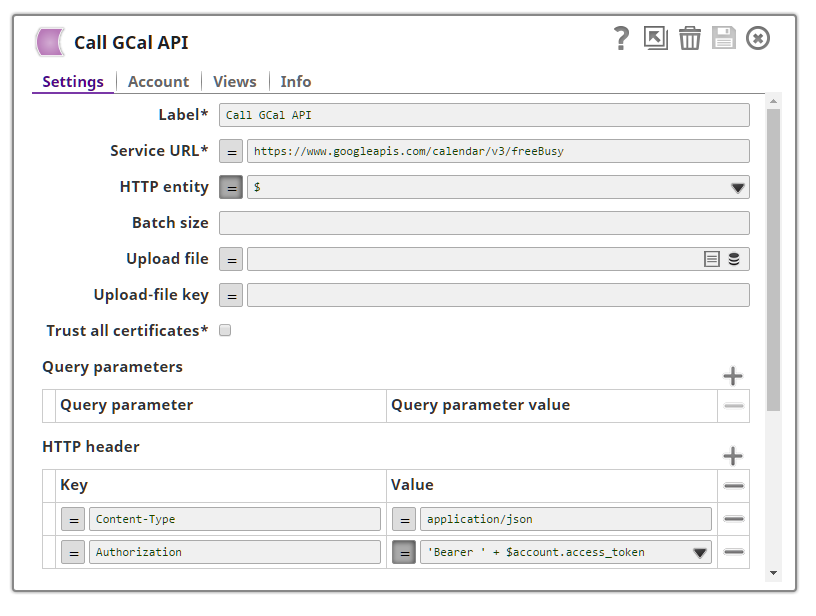Remove the Content-Type header row
This screenshot has height=616, width=816.
(x=734, y=519)
